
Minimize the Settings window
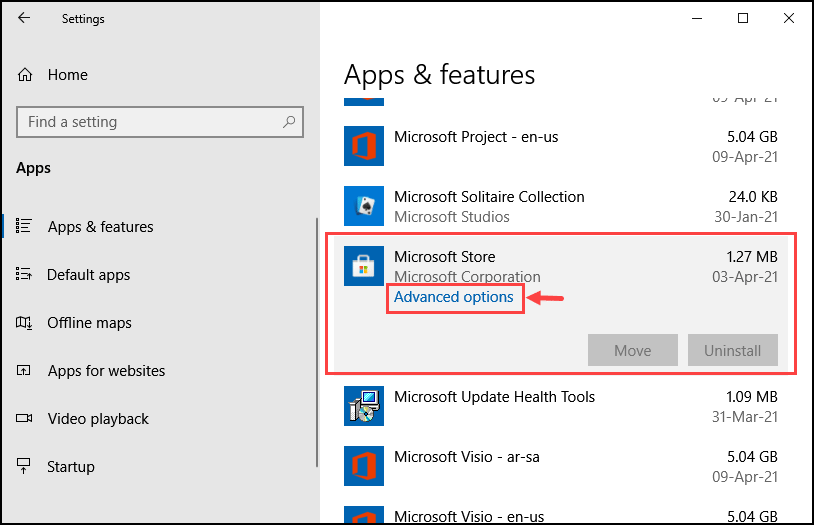tap(697, 18)
